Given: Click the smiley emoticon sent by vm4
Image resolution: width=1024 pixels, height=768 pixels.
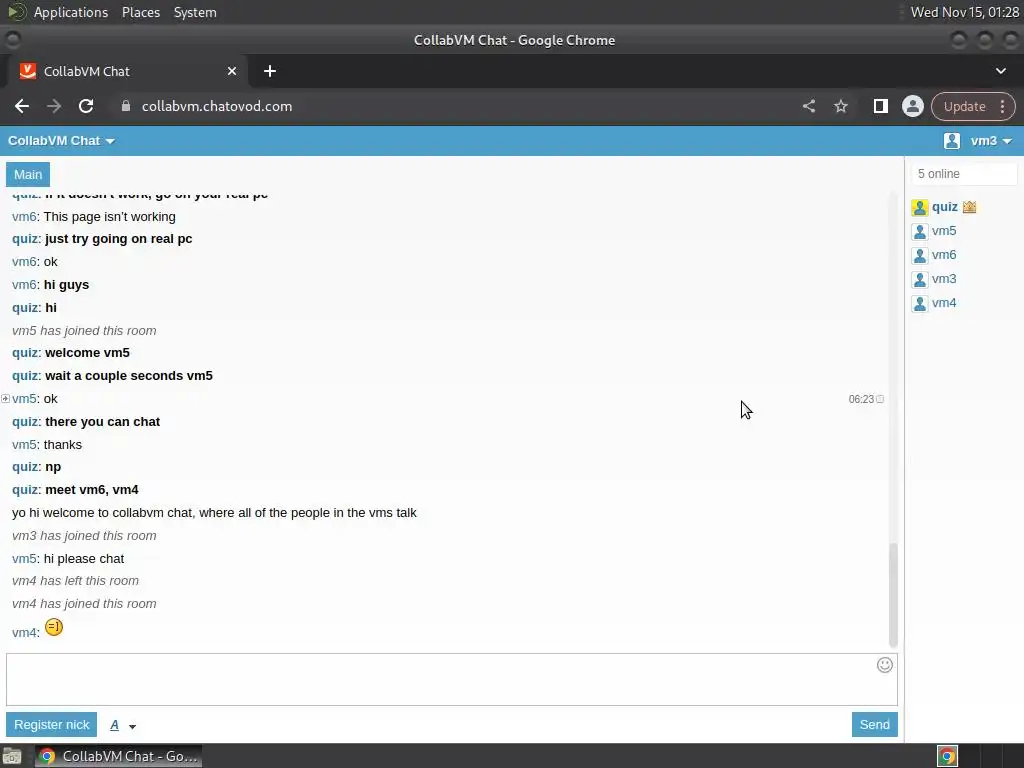Looking at the screenshot, I should click(54, 628).
